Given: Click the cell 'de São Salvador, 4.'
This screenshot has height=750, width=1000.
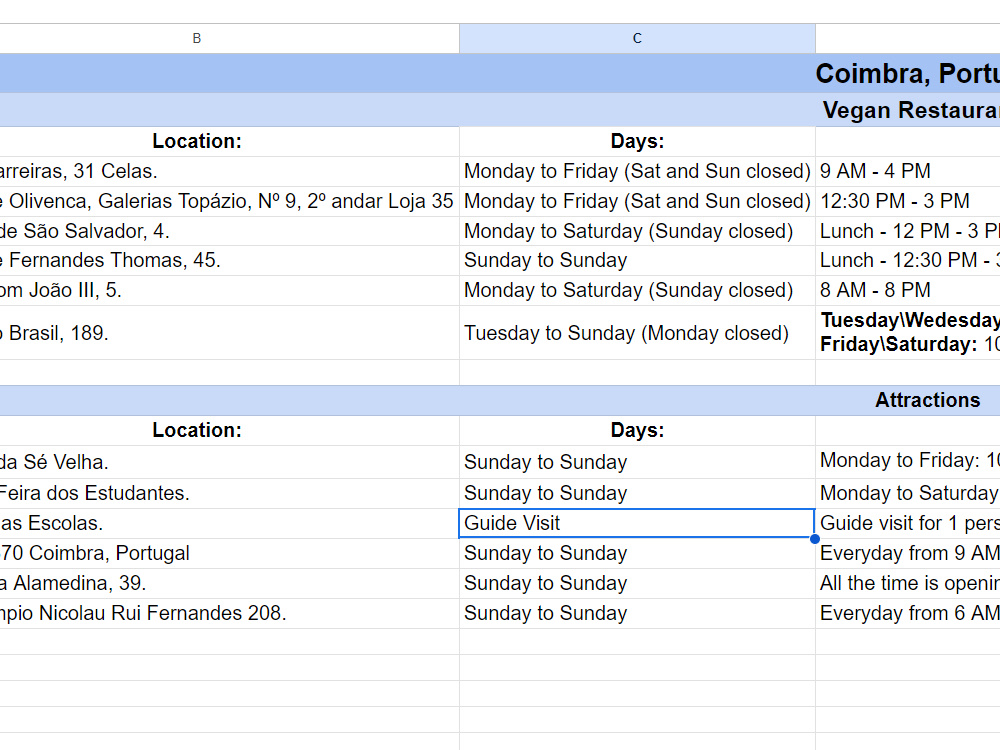Looking at the screenshot, I should coord(229,231).
